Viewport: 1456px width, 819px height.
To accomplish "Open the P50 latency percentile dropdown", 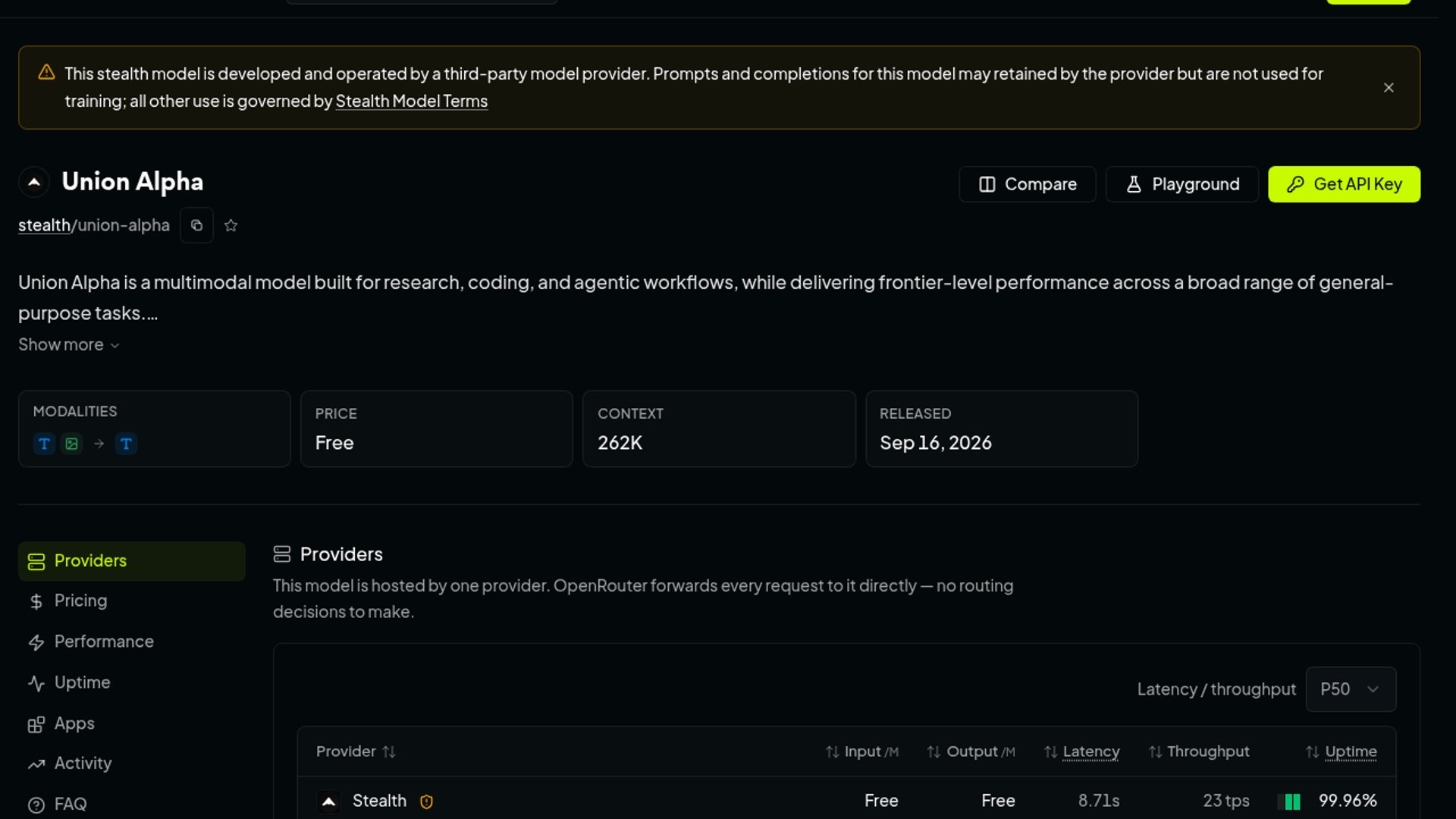I will pos(1351,689).
